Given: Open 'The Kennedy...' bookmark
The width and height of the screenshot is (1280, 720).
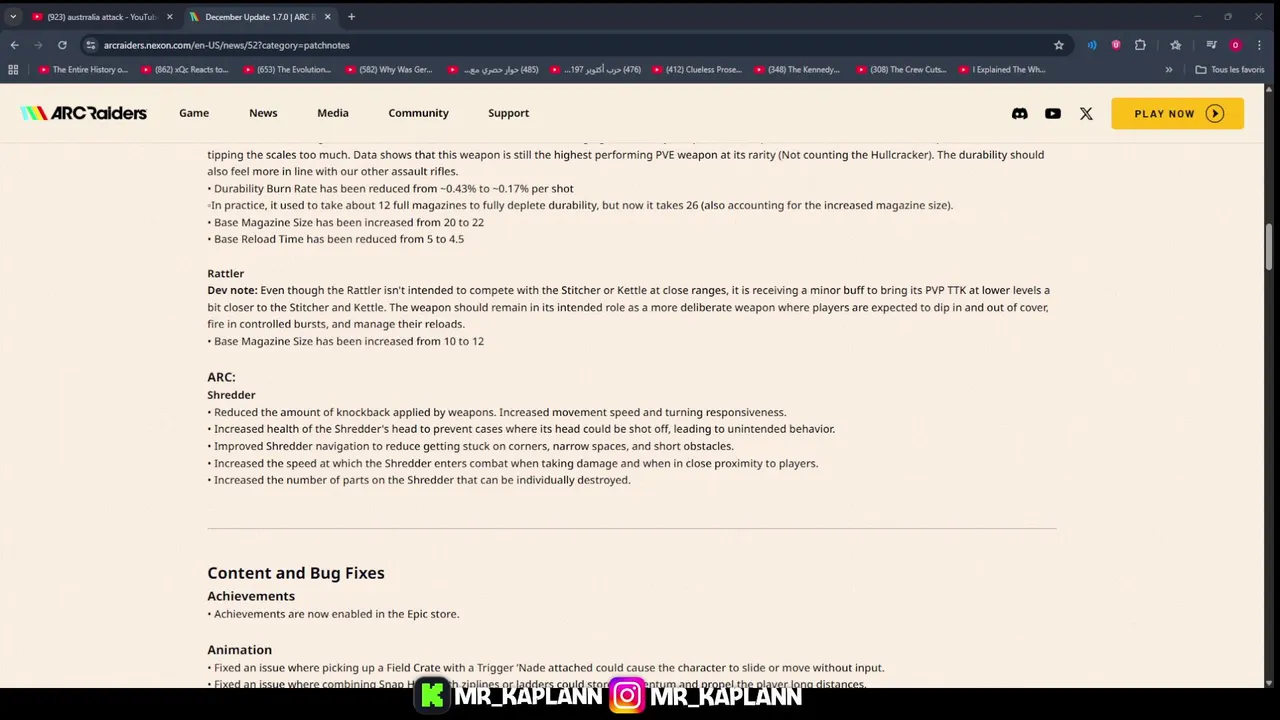Looking at the screenshot, I should point(798,70).
